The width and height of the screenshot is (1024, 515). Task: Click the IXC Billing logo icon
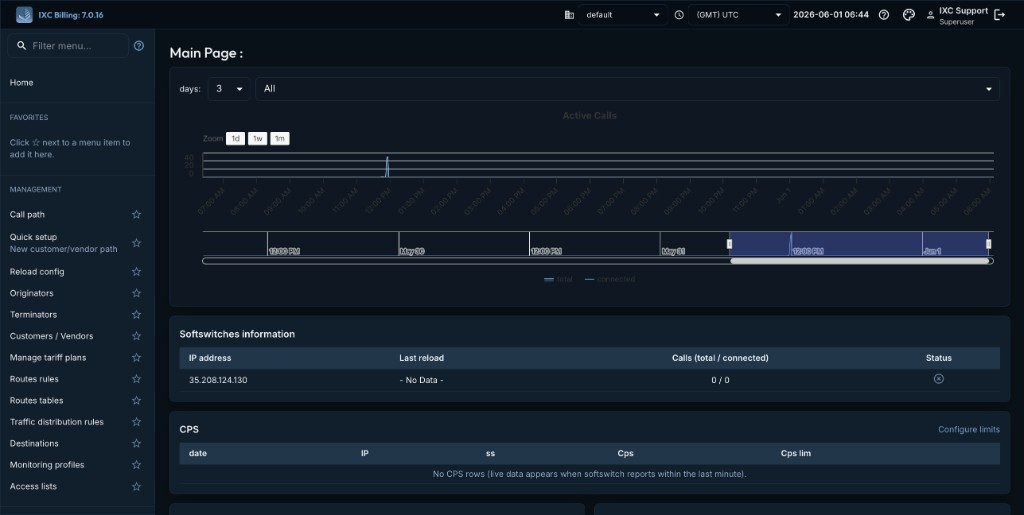click(x=24, y=14)
